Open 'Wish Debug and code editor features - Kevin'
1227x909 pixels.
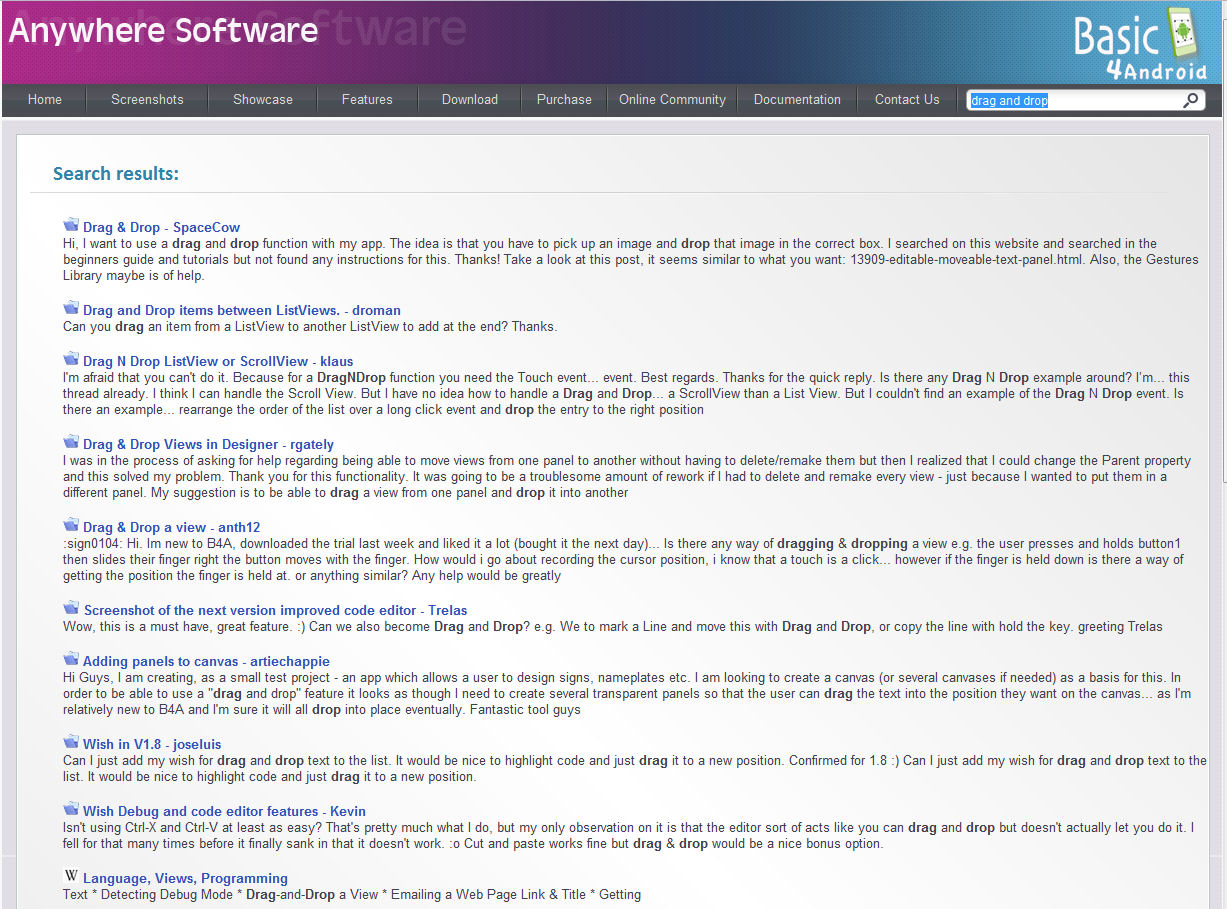click(224, 811)
